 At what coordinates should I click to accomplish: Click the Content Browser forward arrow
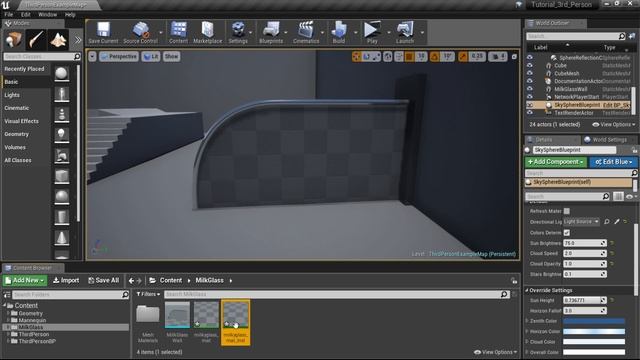point(139,280)
